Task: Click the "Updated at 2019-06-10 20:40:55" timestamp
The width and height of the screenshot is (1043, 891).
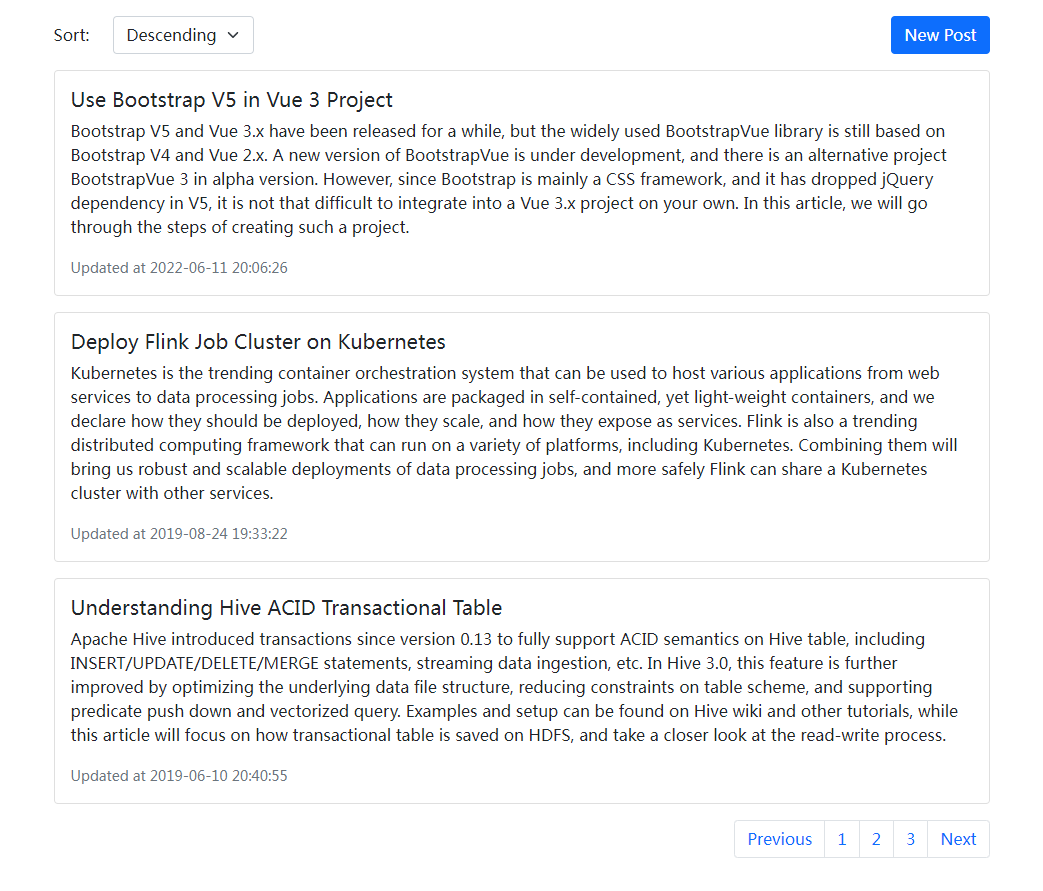Action: pos(179,776)
